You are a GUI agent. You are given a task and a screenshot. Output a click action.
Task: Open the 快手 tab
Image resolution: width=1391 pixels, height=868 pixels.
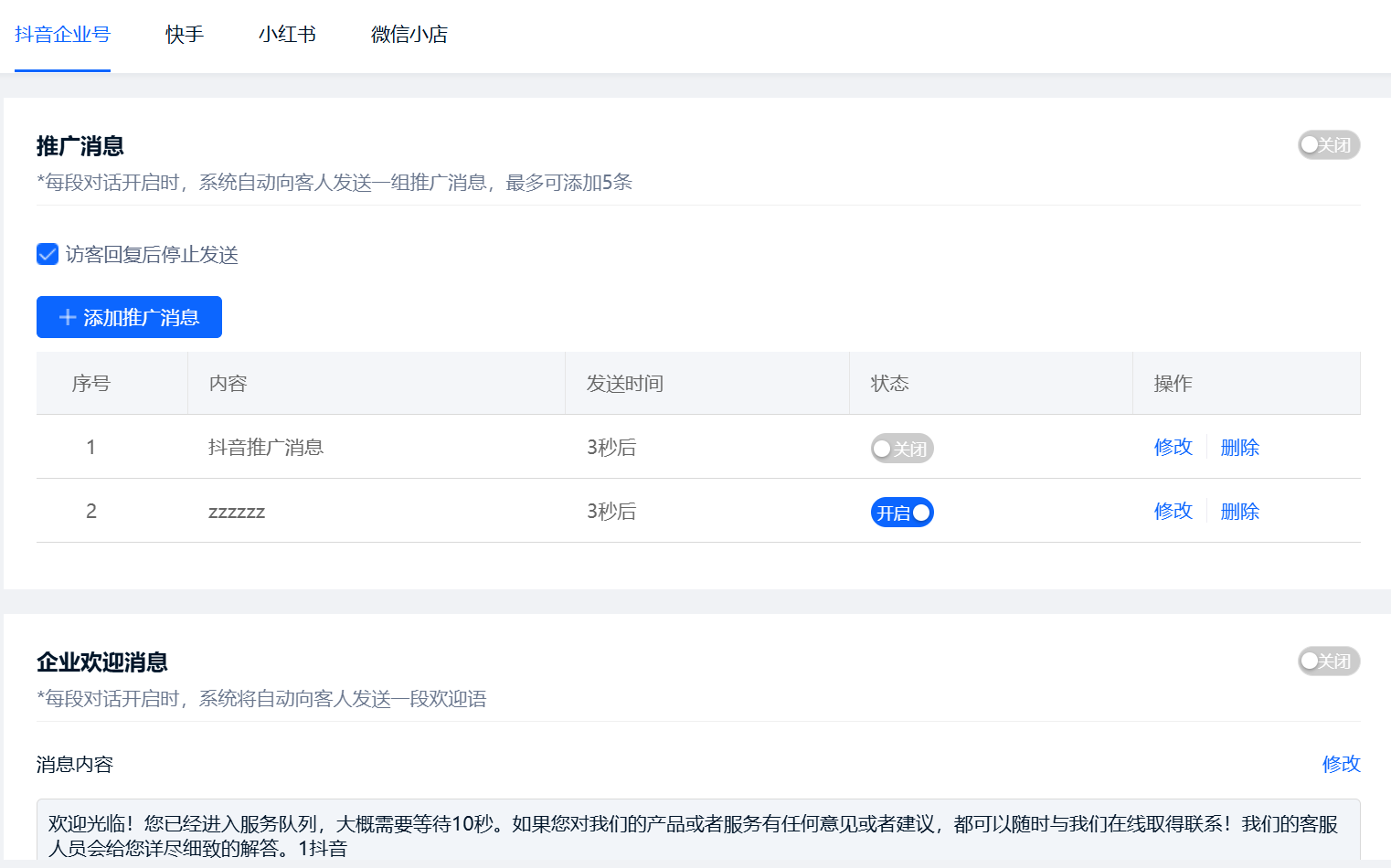[x=184, y=35]
